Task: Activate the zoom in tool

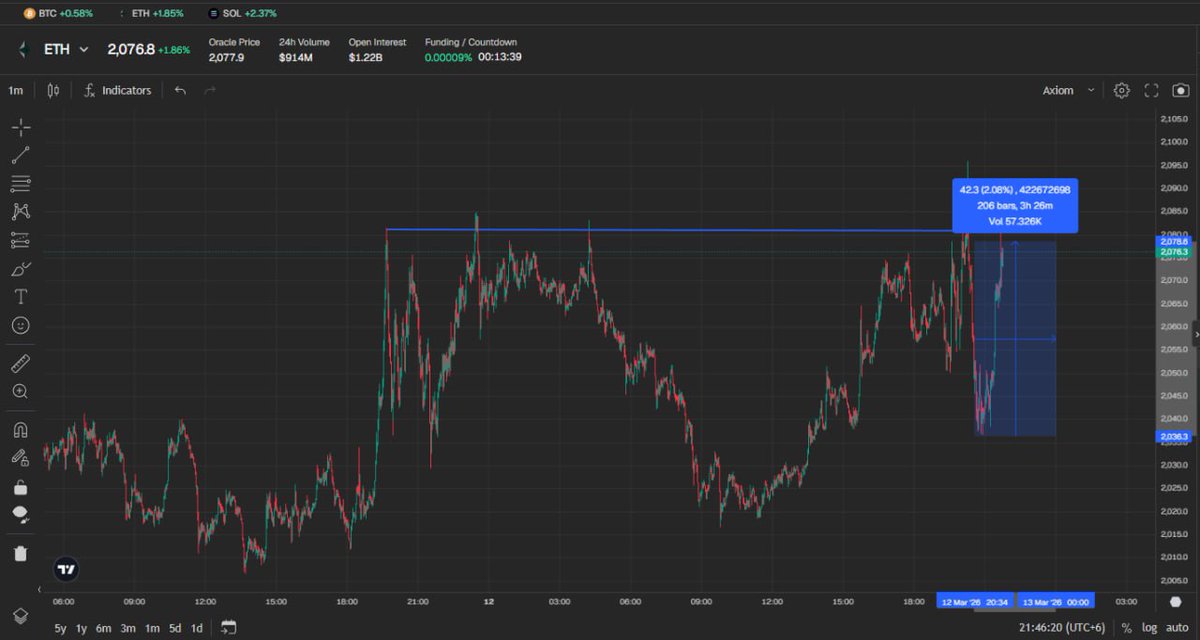Action: (x=21, y=392)
